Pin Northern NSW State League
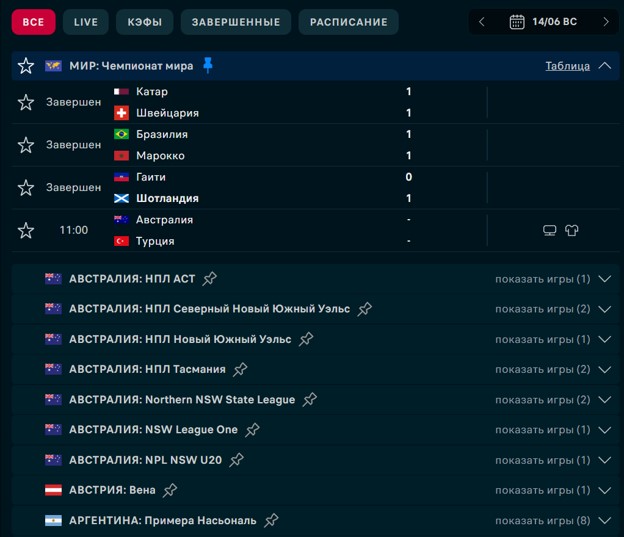Screen dimensions: 624x537 310,399
